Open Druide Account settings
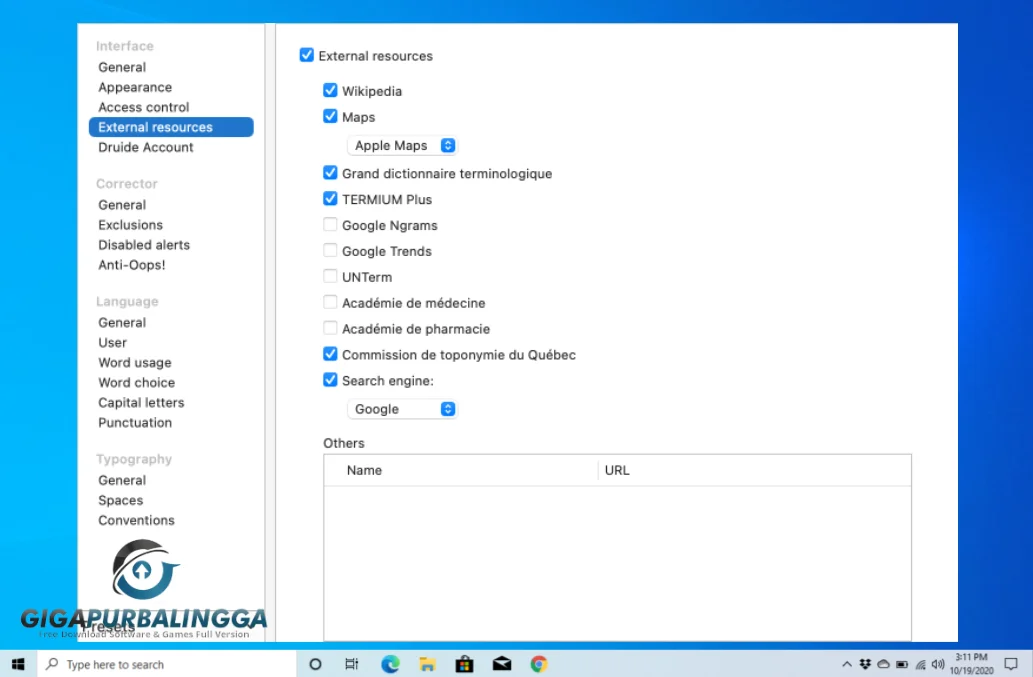1033x677 pixels. coord(146,148)
